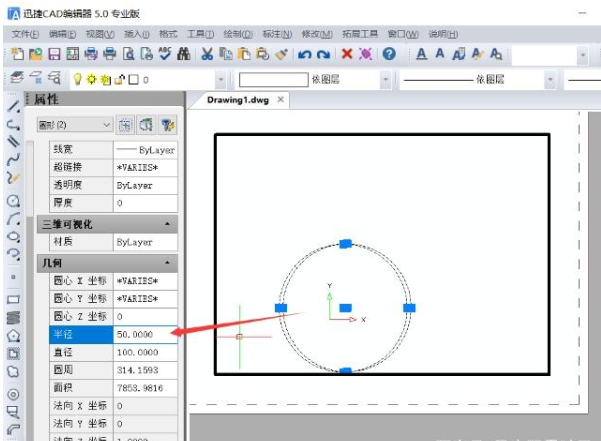Select the Arc tool in left toolbar
Viewport: 601px width, 441px height.
coord(13,219)
